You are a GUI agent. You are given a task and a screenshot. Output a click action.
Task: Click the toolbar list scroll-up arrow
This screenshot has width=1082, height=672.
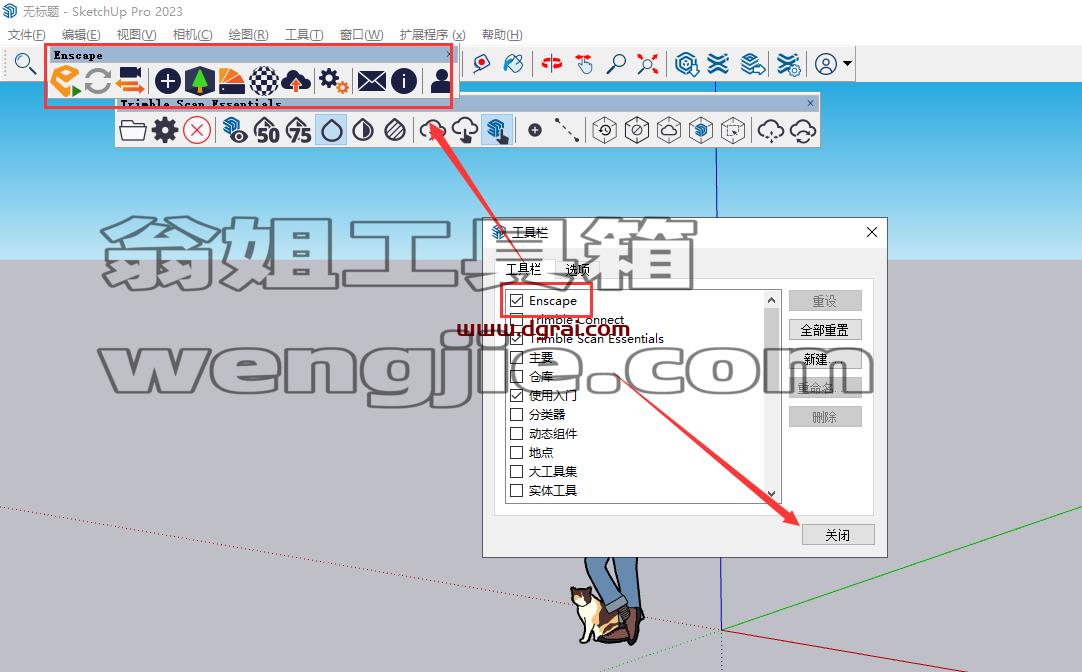(771, 300)
